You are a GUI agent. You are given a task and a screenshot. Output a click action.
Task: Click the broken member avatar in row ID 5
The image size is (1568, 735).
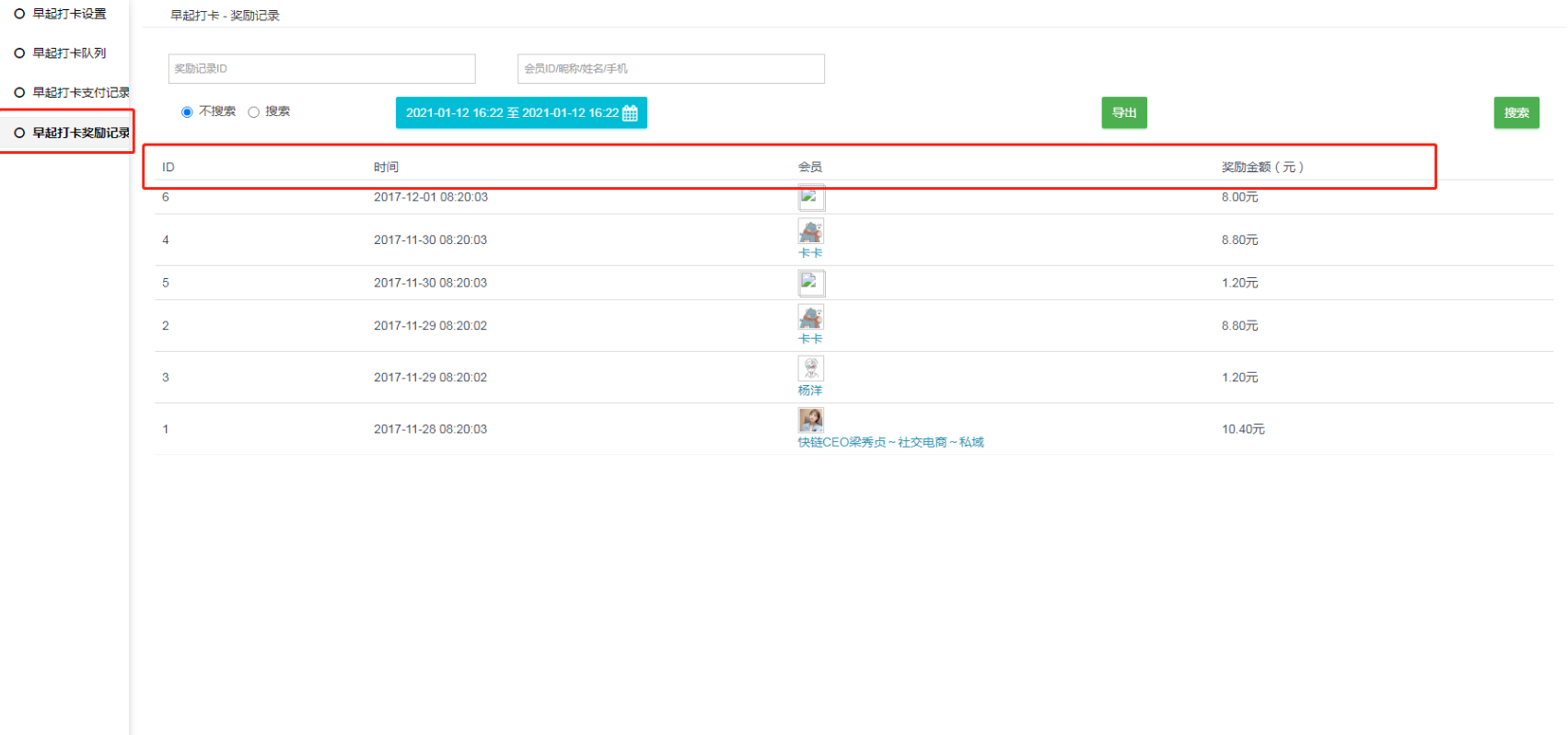(811, 283)
